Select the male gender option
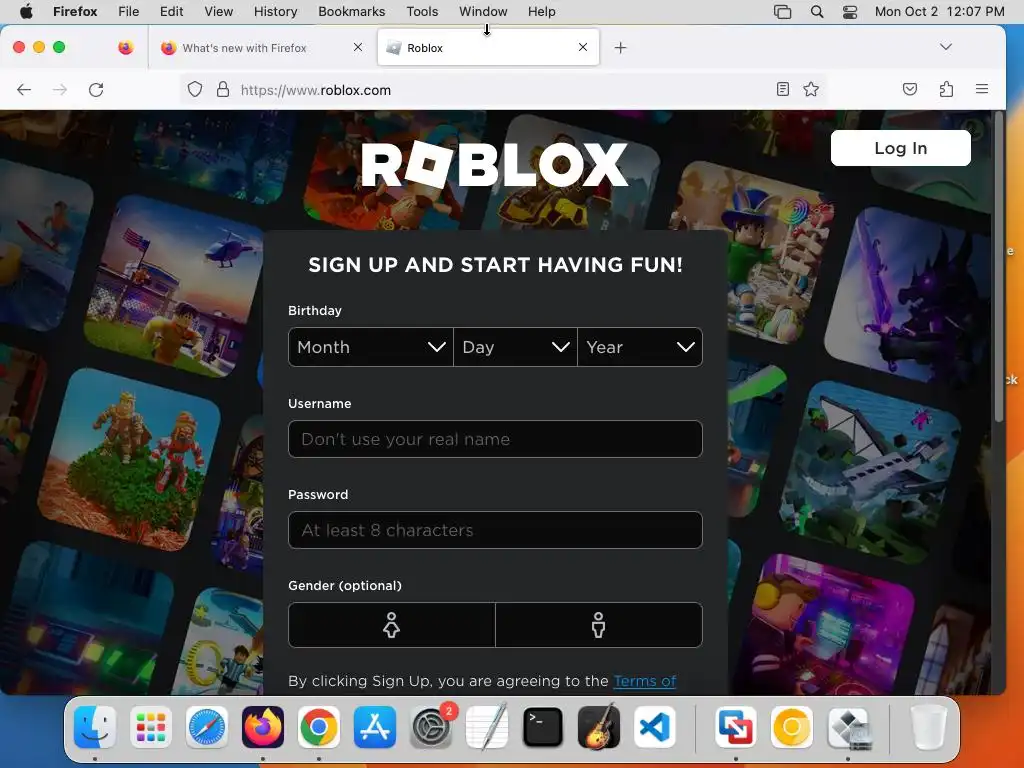The height and width of the screenshot is (768, 1024). (x=599, y=625)
